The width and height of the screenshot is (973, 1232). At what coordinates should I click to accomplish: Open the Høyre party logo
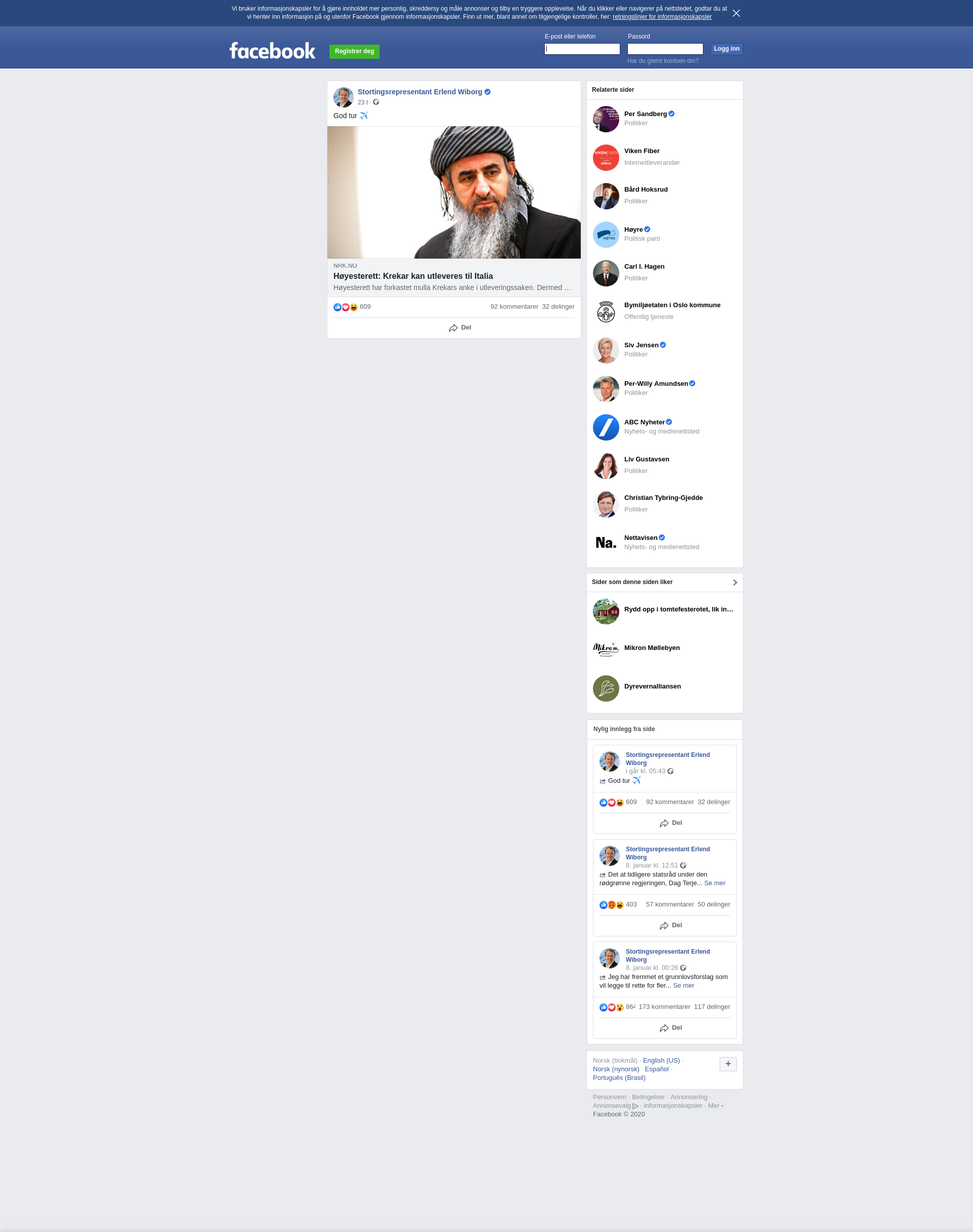tap(606, 235)
